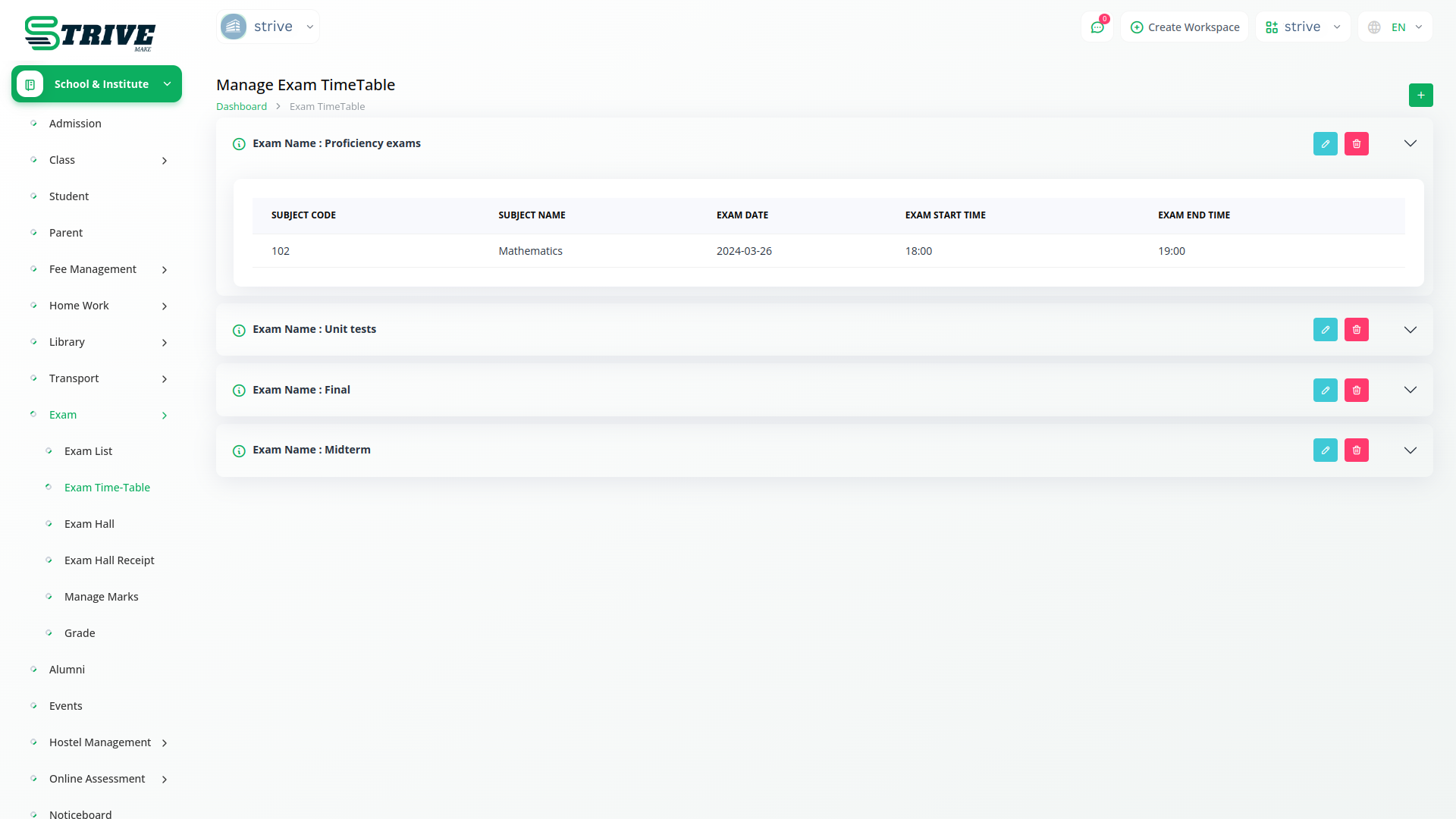The height and width of the screenshot is (819, 1456).
Task: Go to Manage Marks page
Action: pyautogui.click(x=101, y=597)
